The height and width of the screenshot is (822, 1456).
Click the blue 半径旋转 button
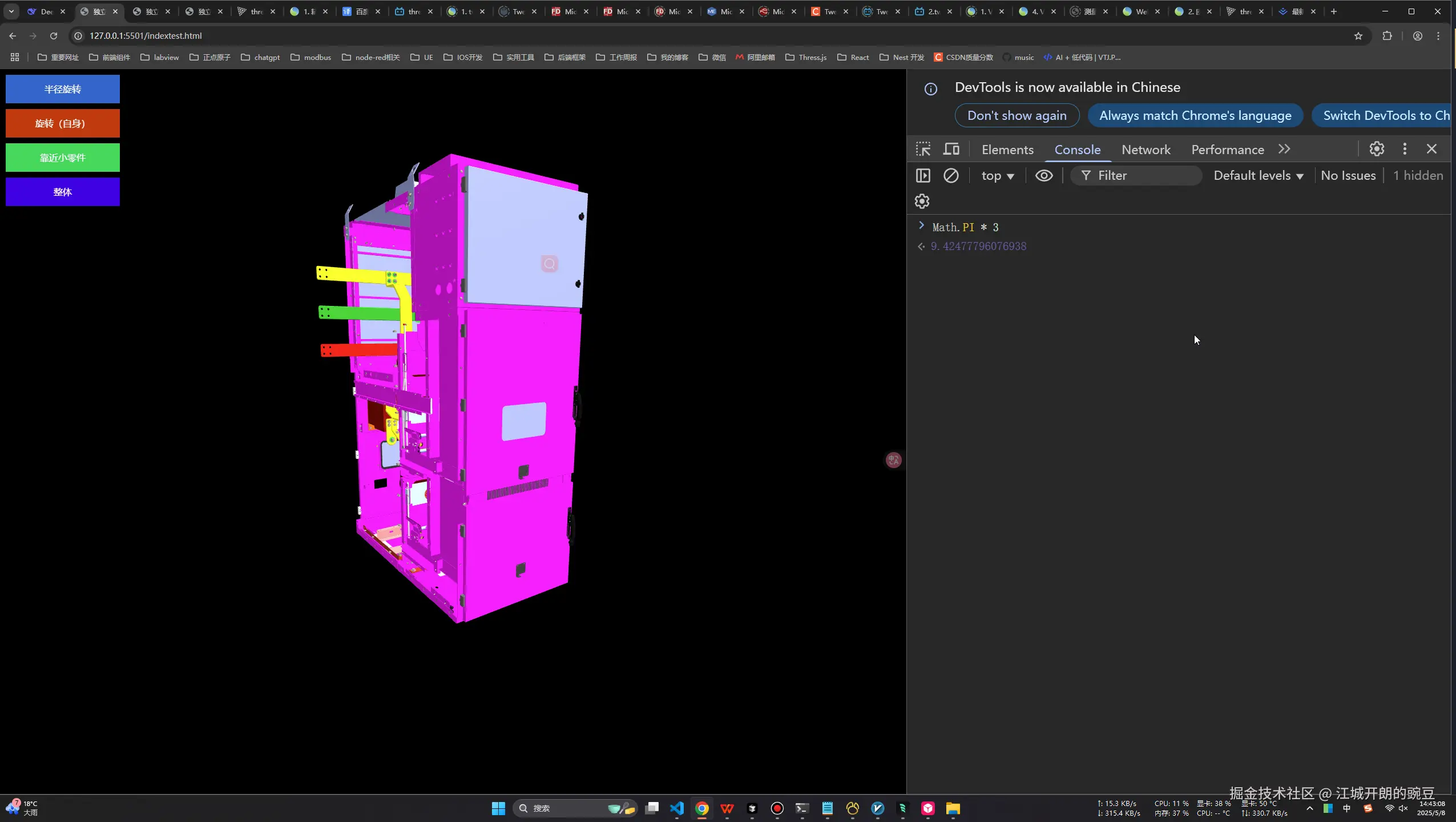(63, 89)
